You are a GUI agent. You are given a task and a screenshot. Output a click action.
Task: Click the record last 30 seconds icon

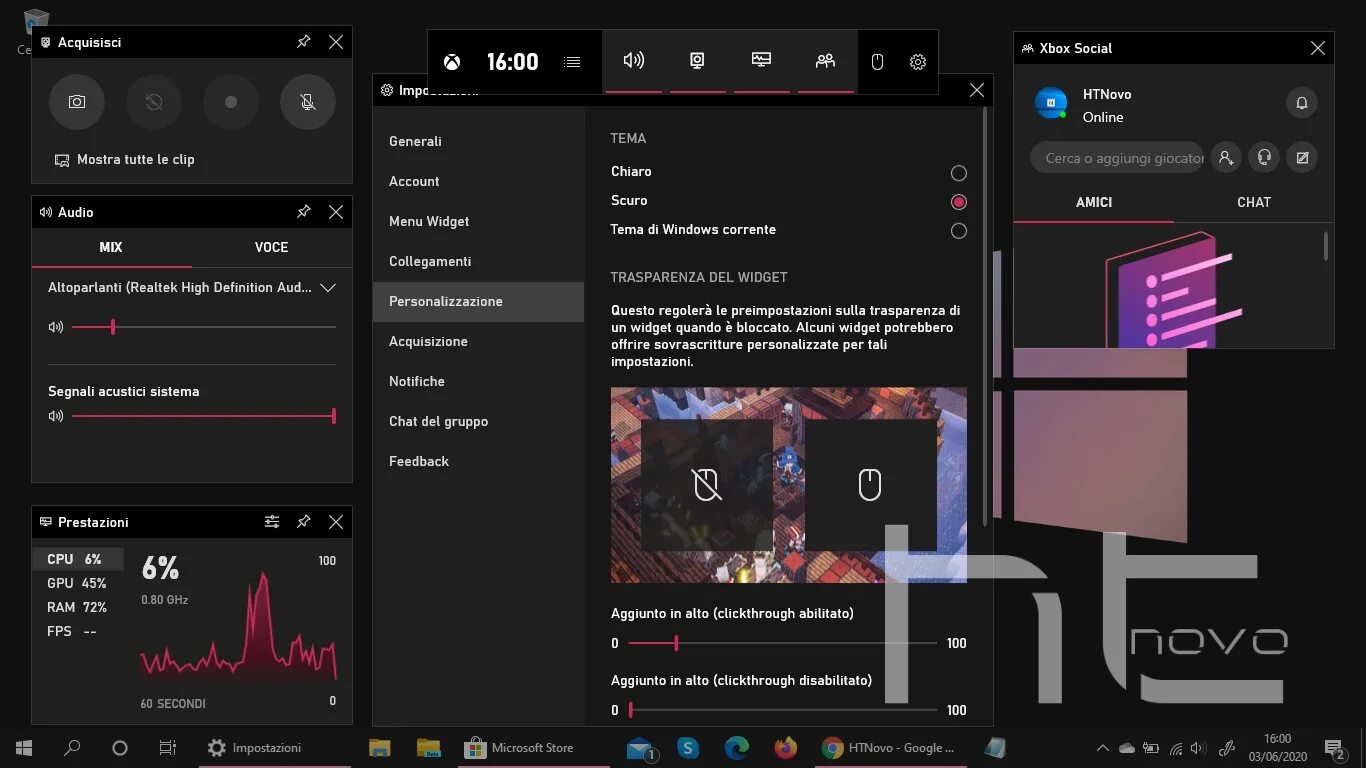[x=154, y=102]
